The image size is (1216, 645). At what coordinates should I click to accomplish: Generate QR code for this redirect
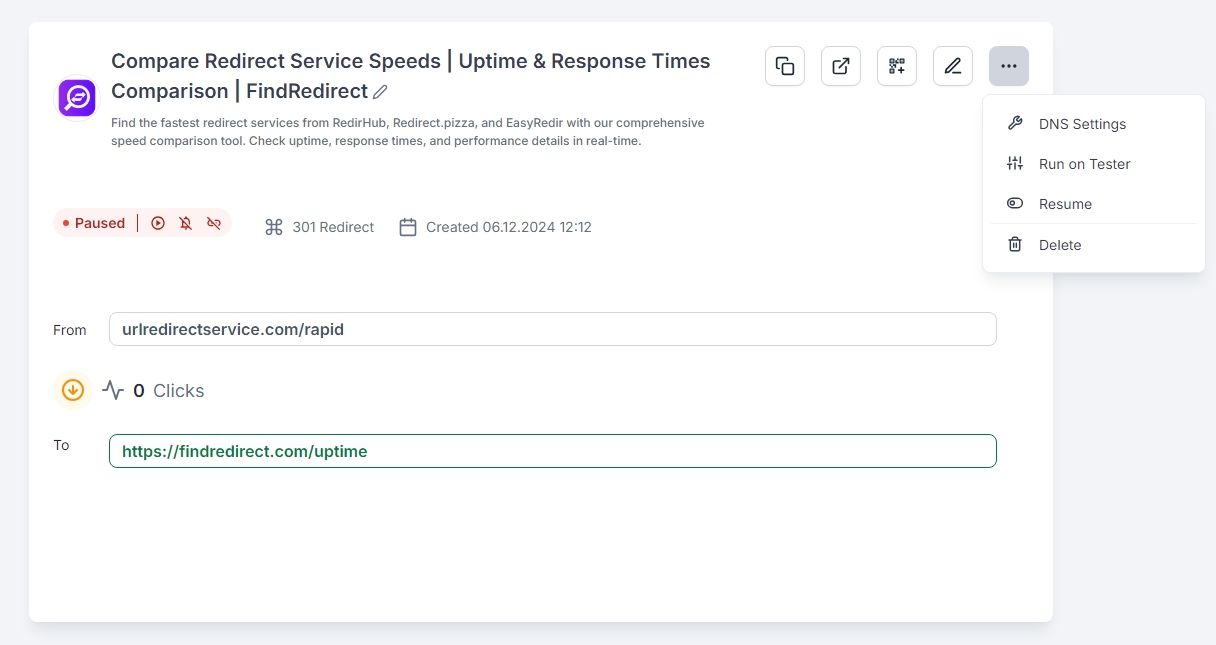coord(897,67)
